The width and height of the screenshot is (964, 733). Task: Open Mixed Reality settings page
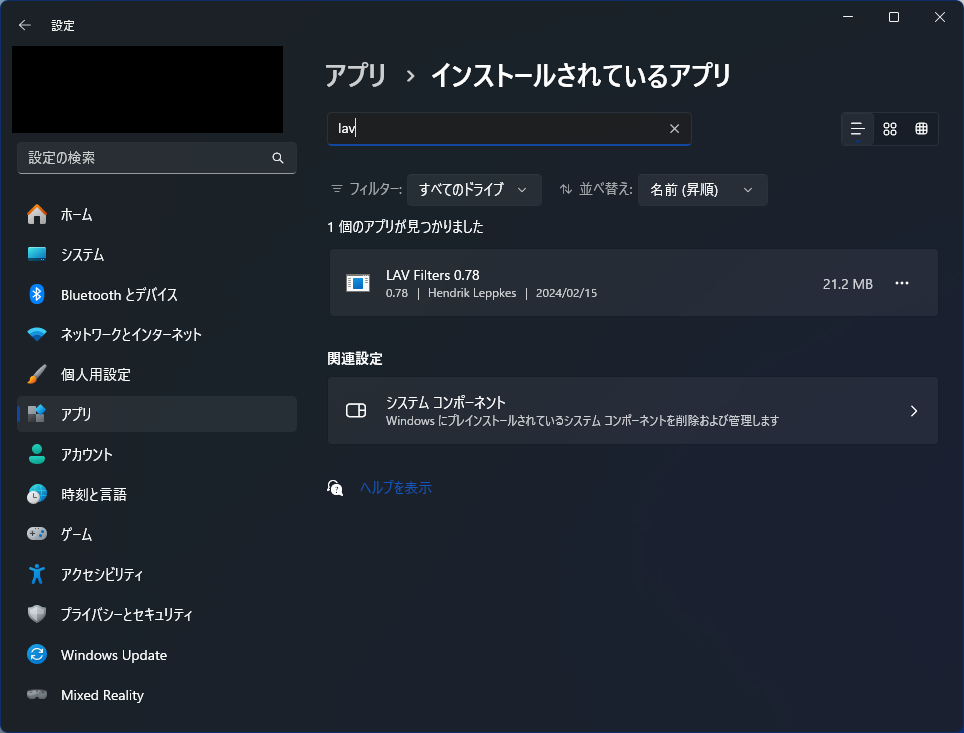click(x=157, y=694)
